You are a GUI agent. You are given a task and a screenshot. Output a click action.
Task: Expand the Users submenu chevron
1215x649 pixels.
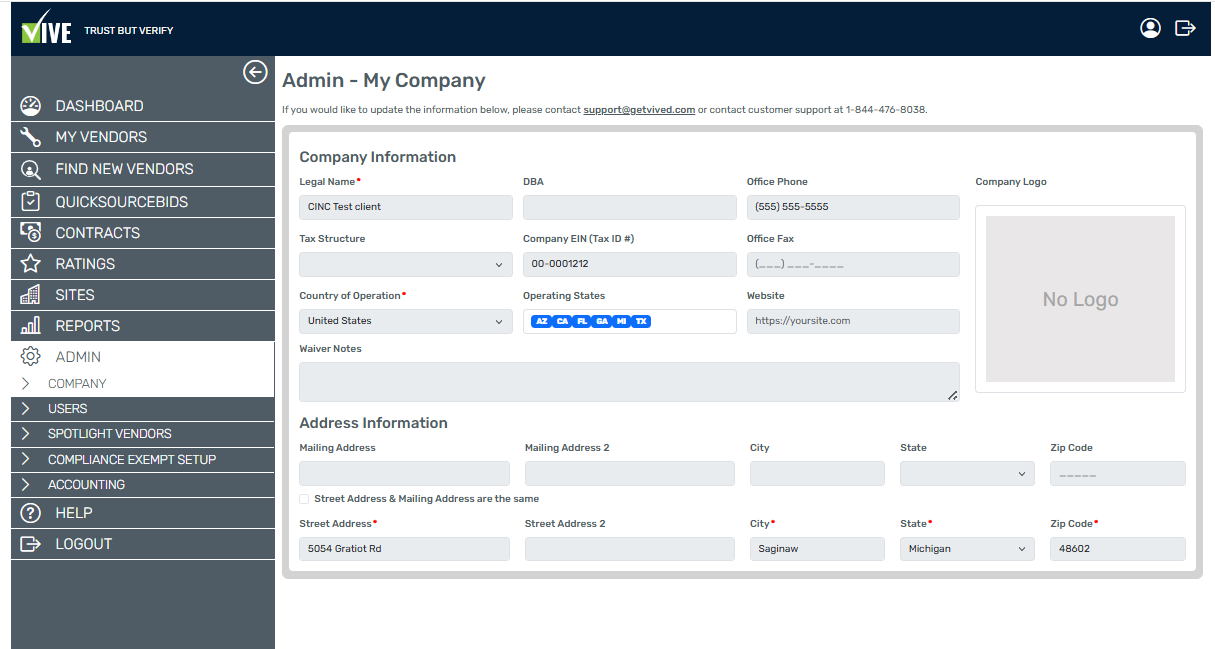point(25,409)
